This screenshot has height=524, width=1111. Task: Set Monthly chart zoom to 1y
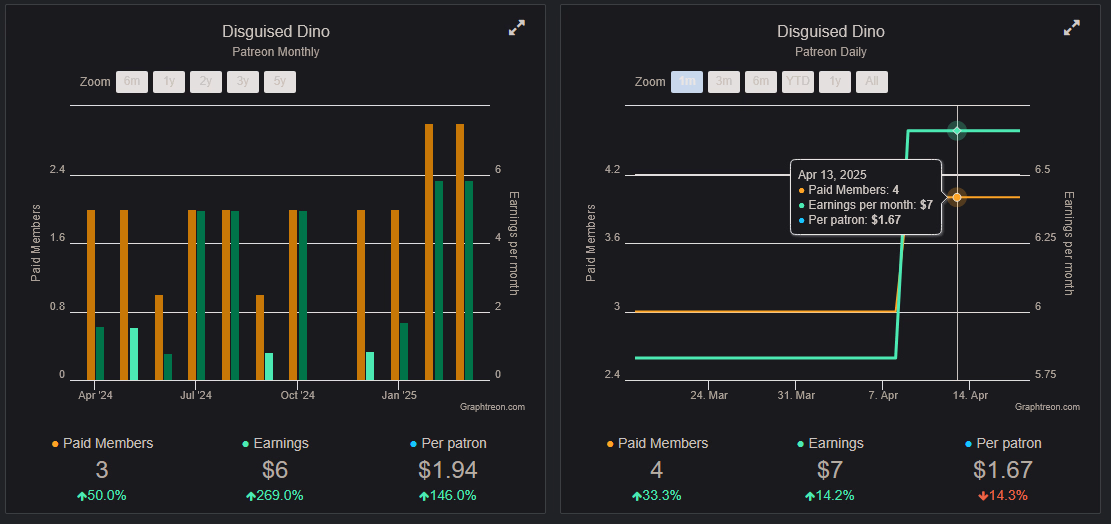coord(169,82)
